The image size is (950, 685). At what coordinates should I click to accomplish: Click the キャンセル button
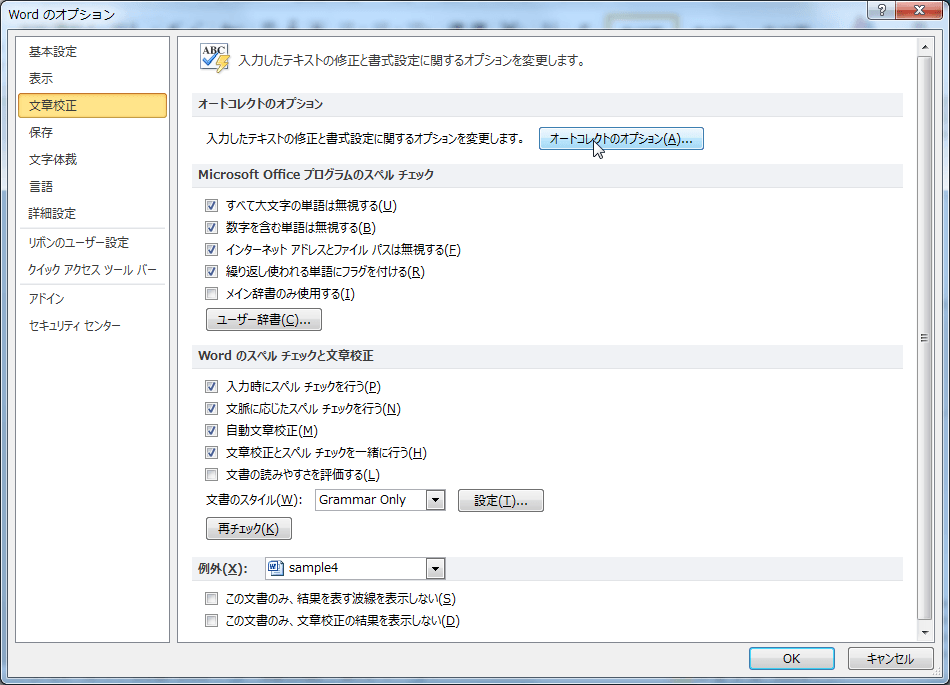click(x=890, y=658)
